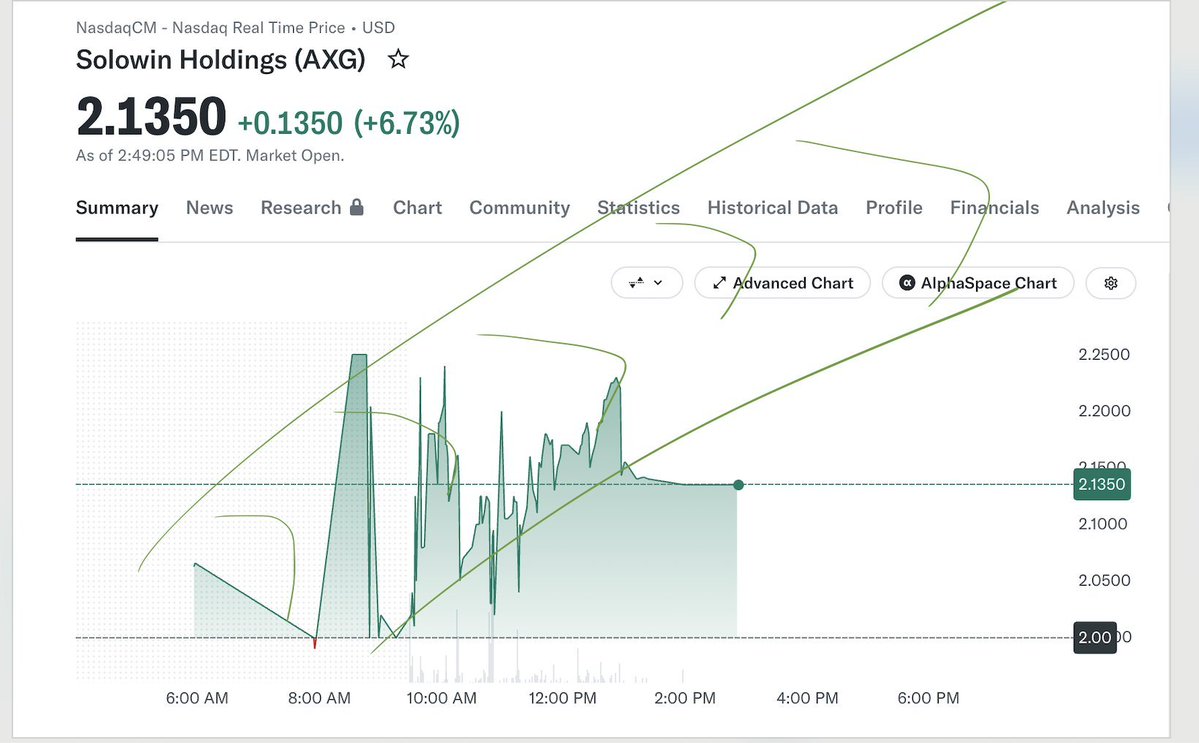
Task: Click the 2.1000 price axis label
Action: coord(1103,524)
